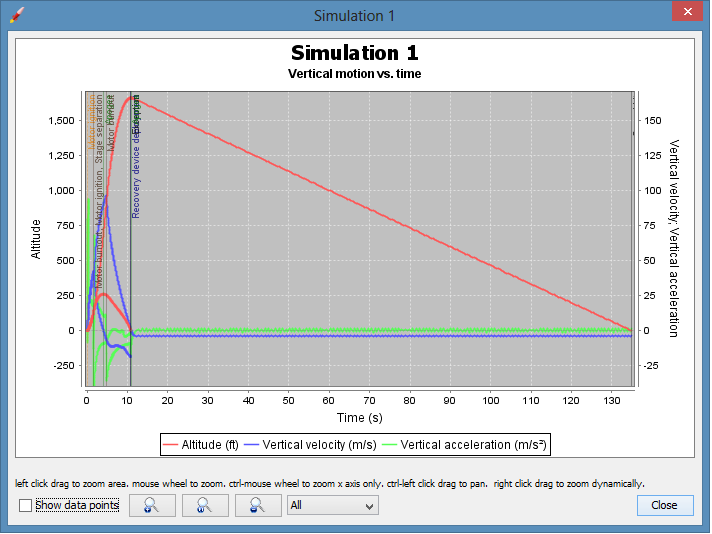Click the Stage separation event label
The height and width of the screenshot is (534, 712).
point(99,129)
